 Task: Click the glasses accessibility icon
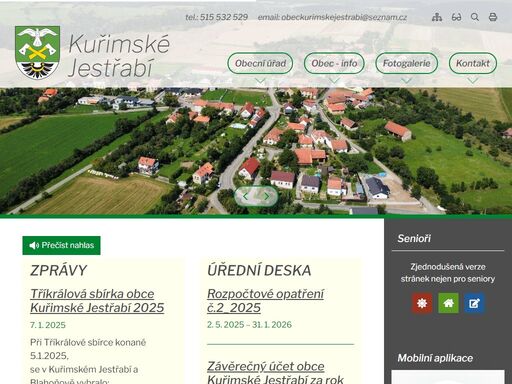coord(456,17)
